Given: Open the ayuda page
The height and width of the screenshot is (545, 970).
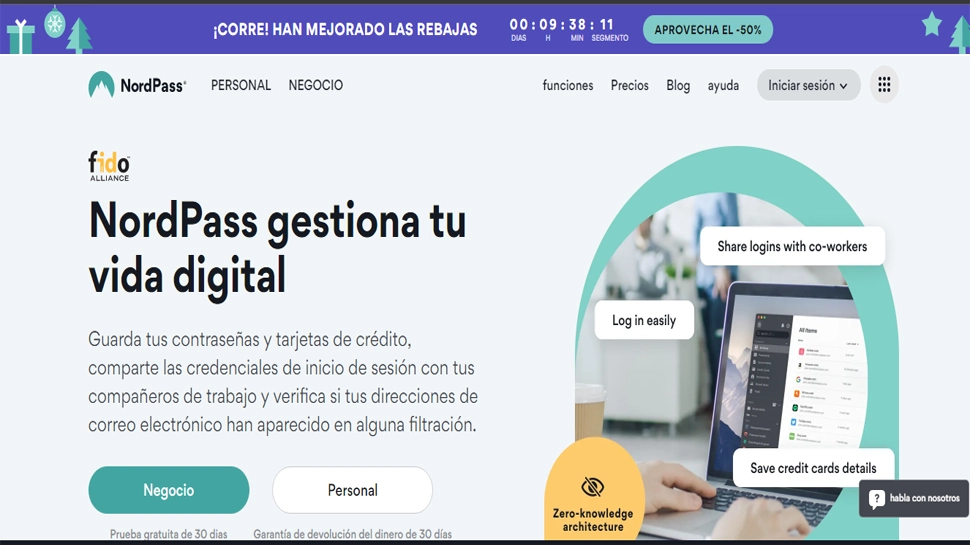Looking at the screenshot, I should [x=723, y=85].
